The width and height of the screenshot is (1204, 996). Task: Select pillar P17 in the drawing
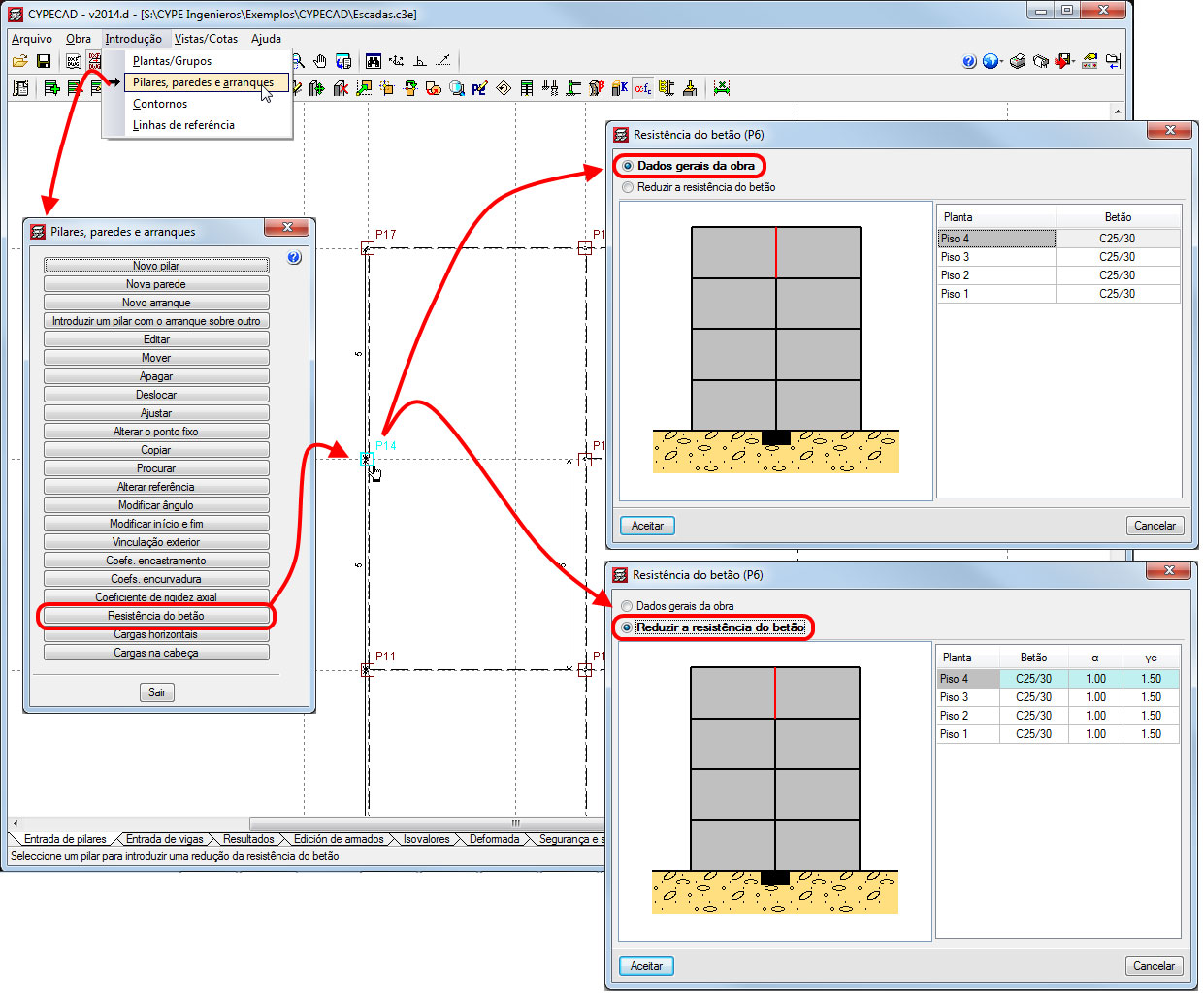click(x=367, y=248)
